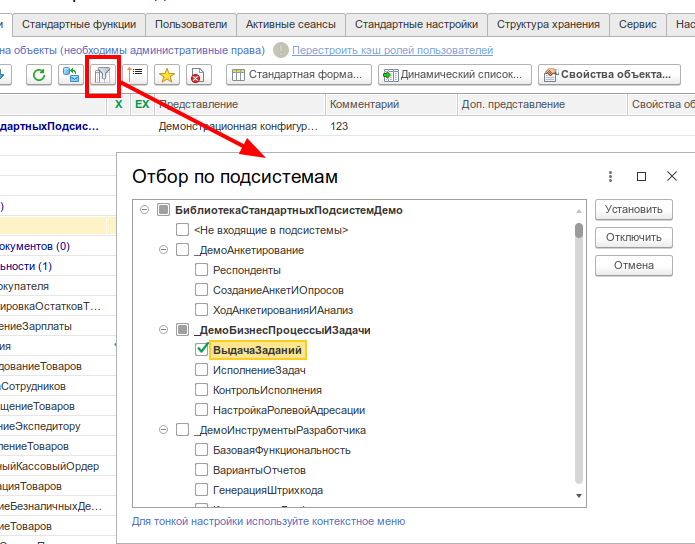Click the yellow star favorites icon
Viewport: 695px width, 544px height.
click(167, 74)
